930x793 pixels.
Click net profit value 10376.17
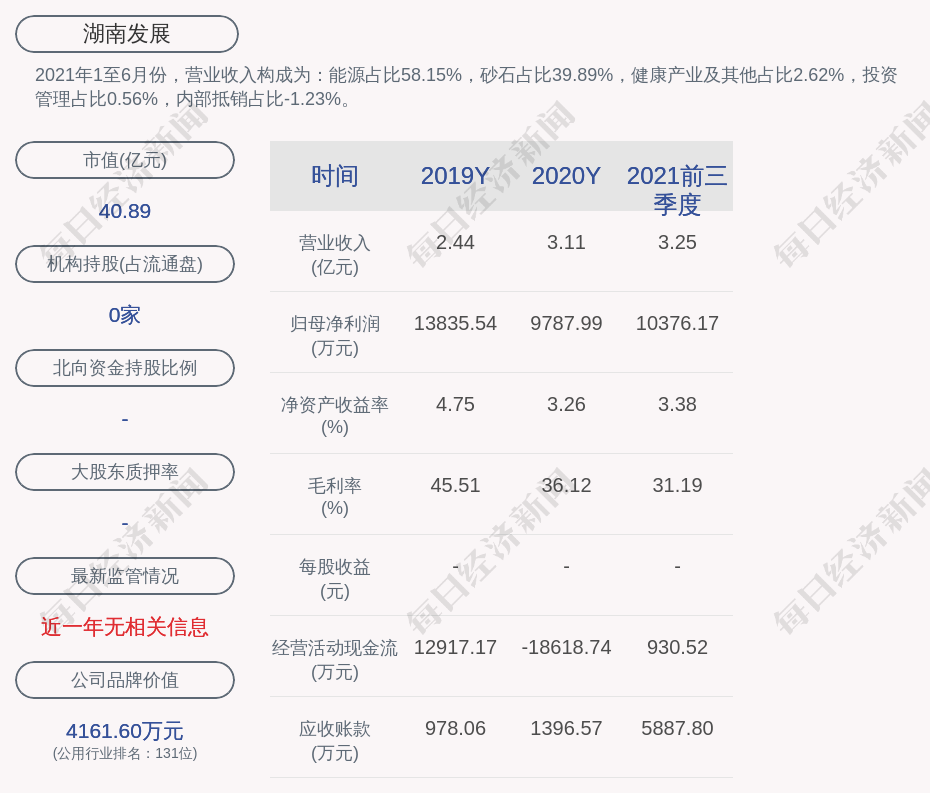pyautogui.click(x=677, y=323)
